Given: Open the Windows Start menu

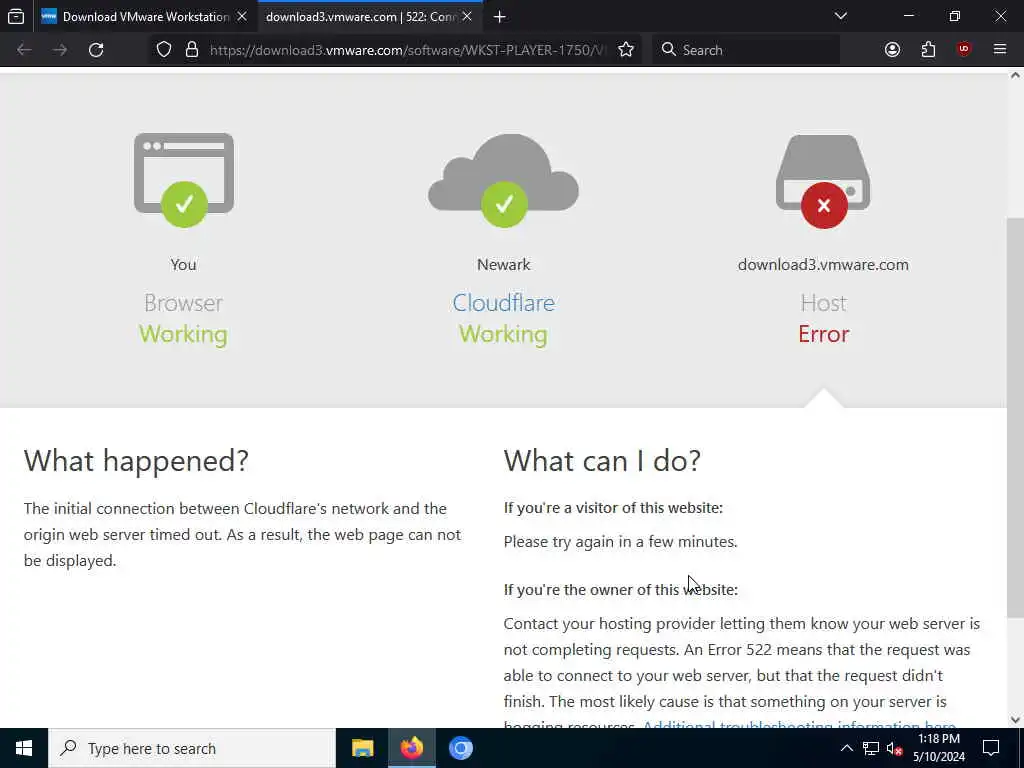Looking at the screenshot, I should (x=24, y=748).
